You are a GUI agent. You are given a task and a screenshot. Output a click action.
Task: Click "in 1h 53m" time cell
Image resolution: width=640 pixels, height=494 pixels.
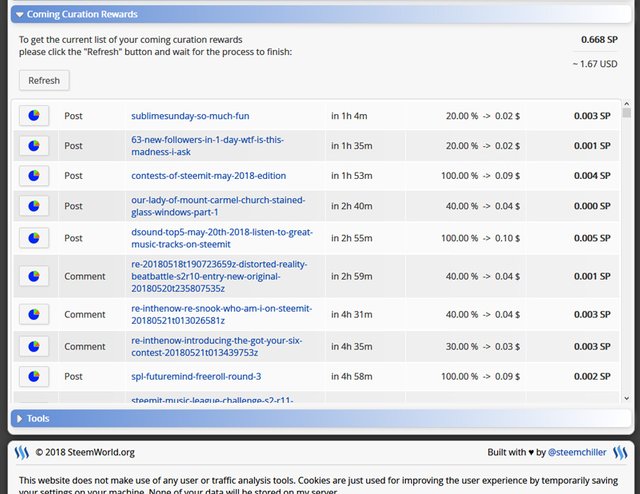tap(351, 176)
